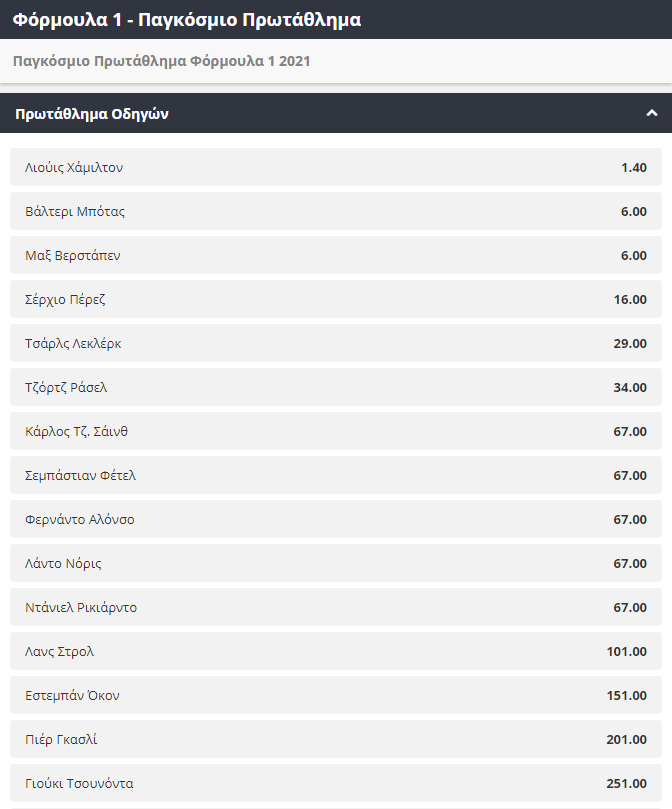This screenshot has height=809, width=672.
Task: Select Εστεμπάν Όκον at 151.00
Action: click(335, 696)
